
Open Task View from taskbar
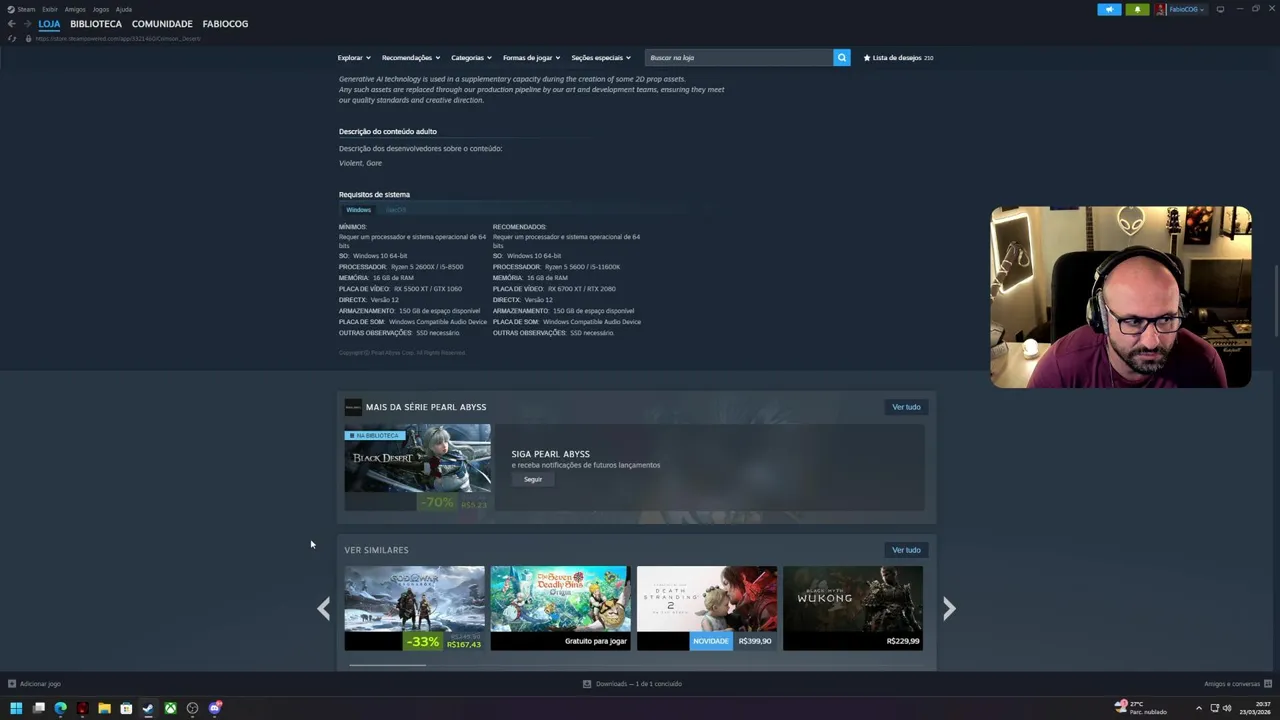pos(38,708)
